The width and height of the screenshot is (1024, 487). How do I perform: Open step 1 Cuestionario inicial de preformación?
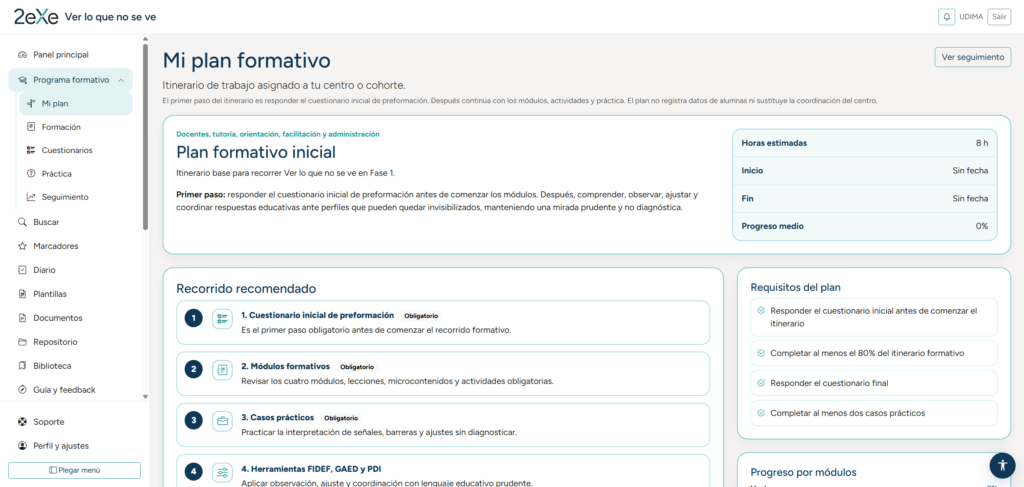coord(443,322)
